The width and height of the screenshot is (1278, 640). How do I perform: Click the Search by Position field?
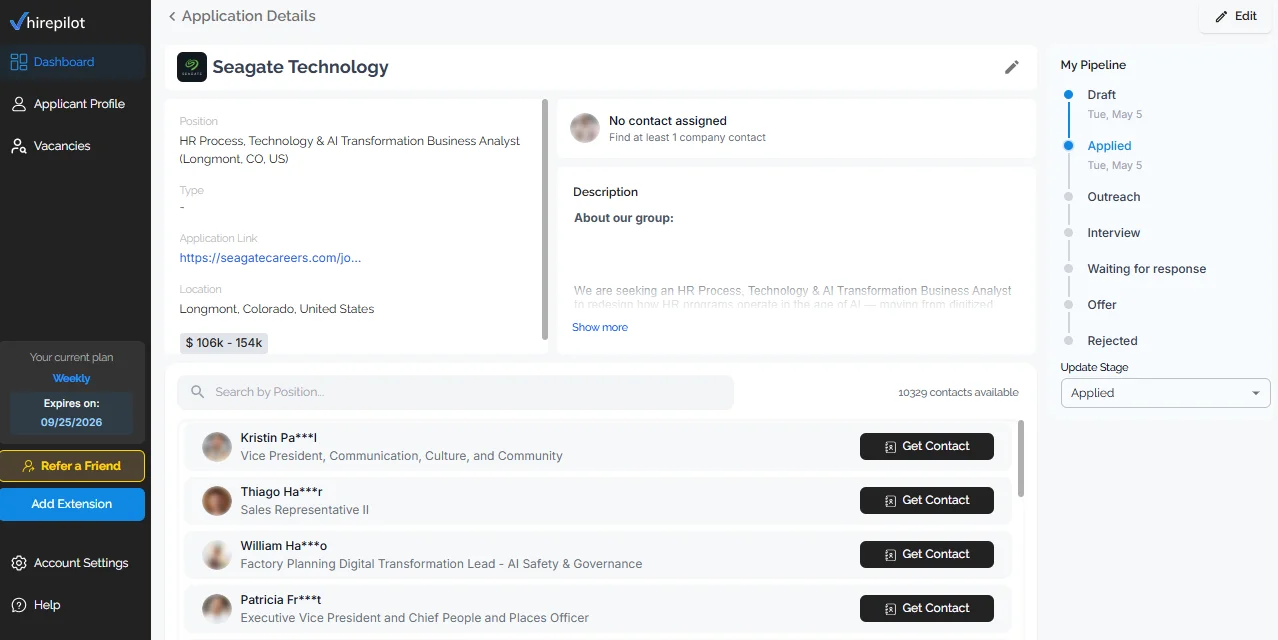click(455, 392)
